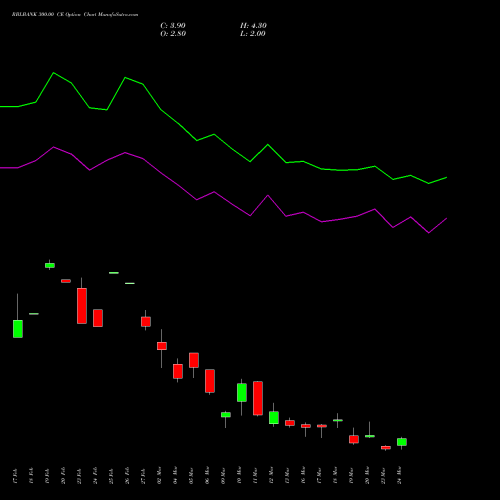The height and width of the screenshot is (500, 500).
Task: Select the red candlestick above 24 Feb
Action: (x=98, y=318)
